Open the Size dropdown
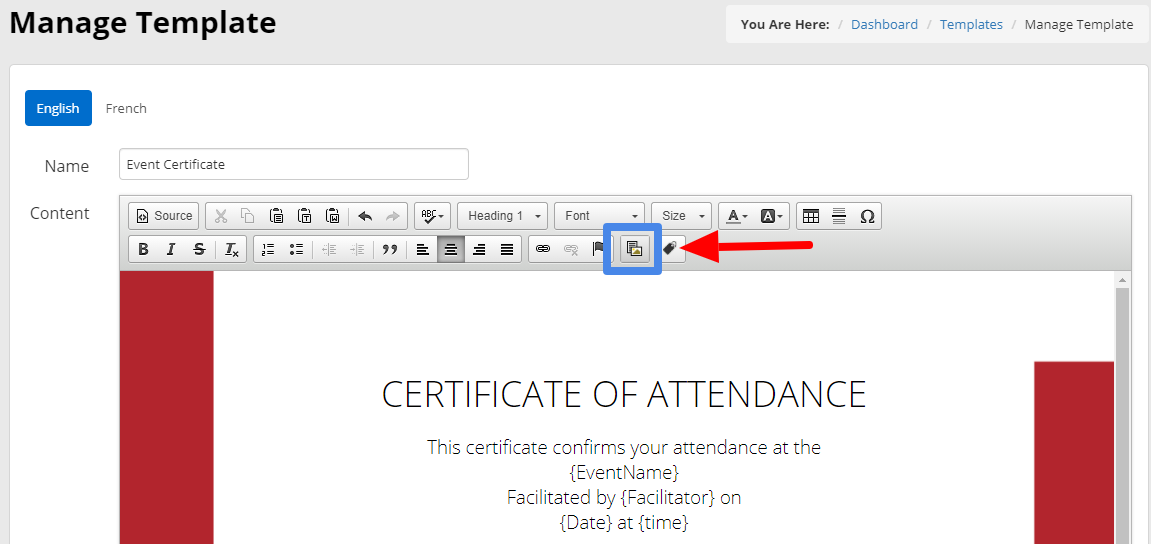 (681, 216)
